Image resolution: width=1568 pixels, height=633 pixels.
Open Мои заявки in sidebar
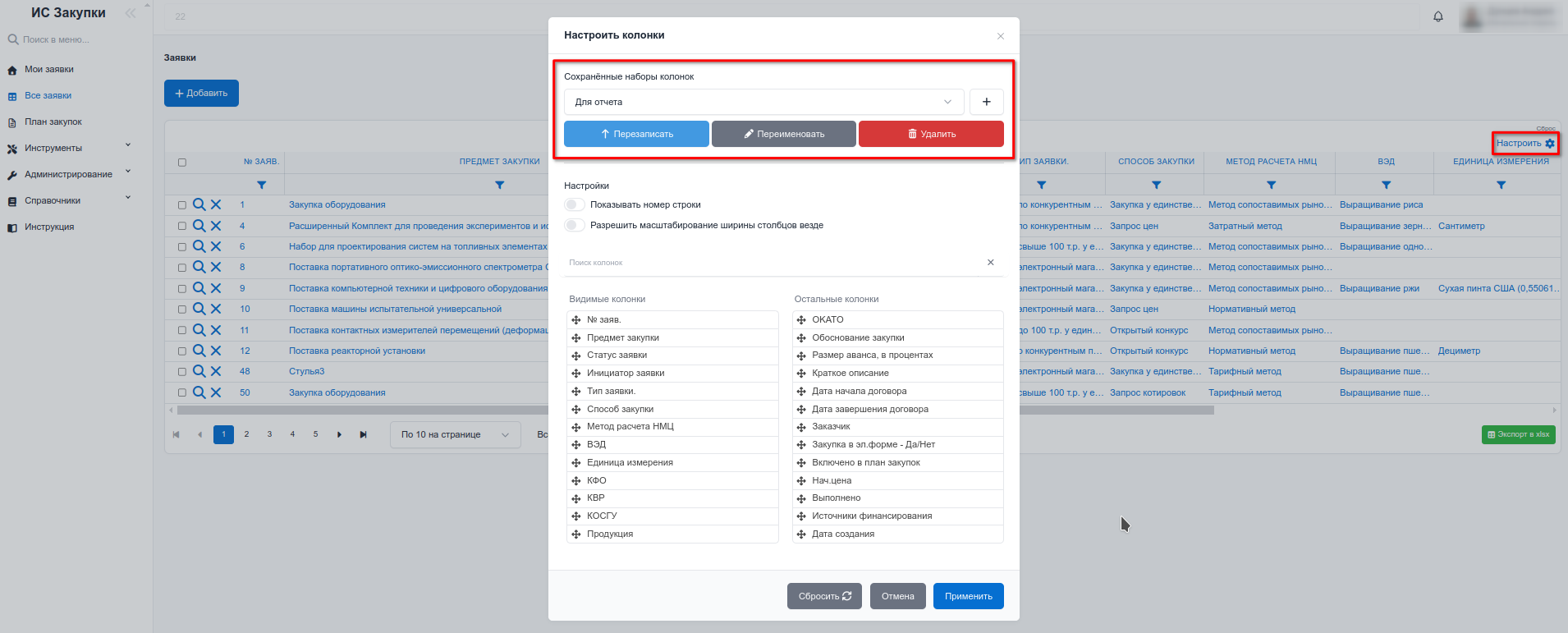coord(49,70)
